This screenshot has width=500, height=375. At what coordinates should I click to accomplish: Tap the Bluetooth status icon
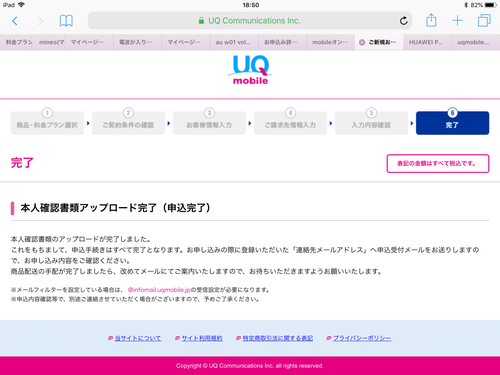[x=466, y=5]
